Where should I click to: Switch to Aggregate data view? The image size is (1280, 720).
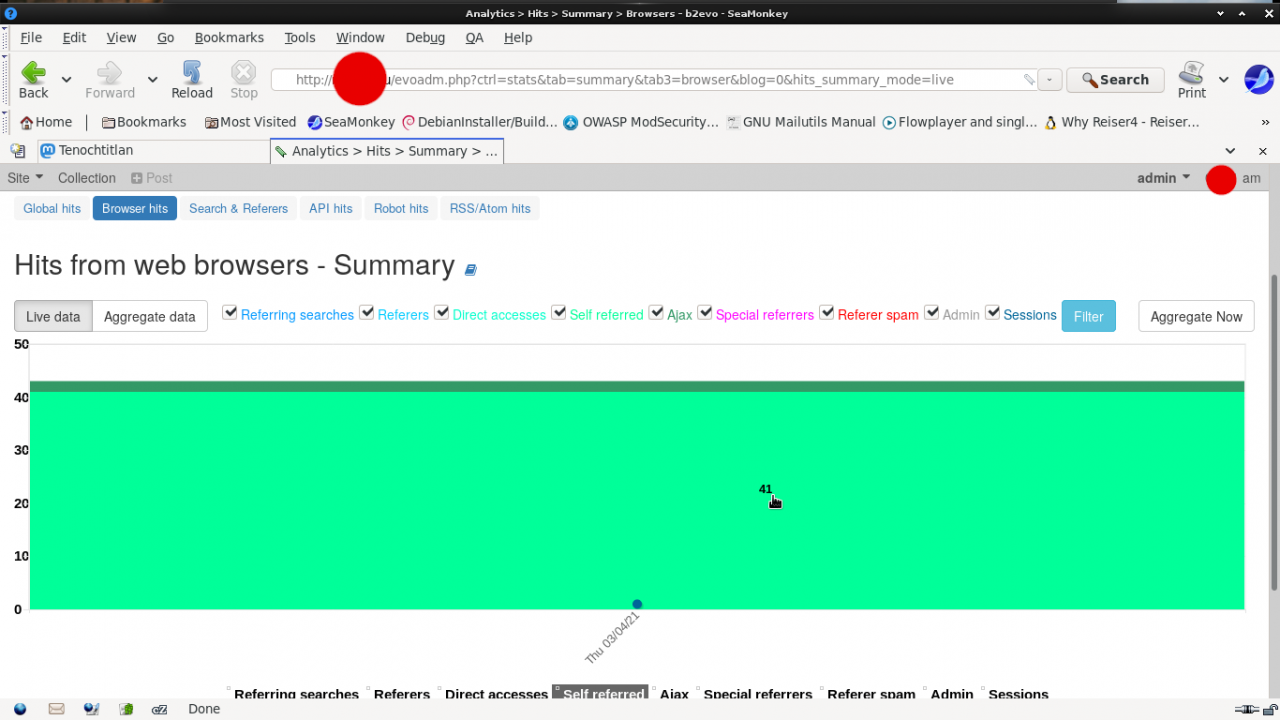[x=150, y=316]
